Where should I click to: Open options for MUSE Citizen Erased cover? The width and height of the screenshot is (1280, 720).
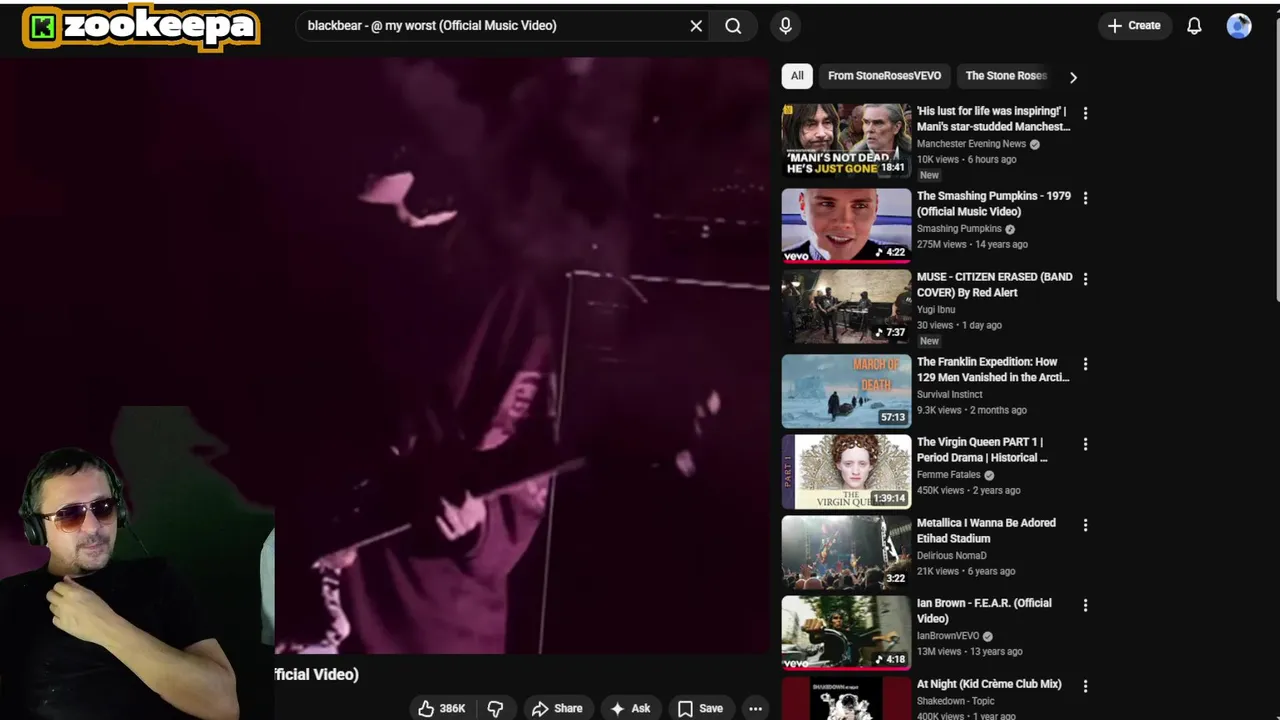point(1085,279)
